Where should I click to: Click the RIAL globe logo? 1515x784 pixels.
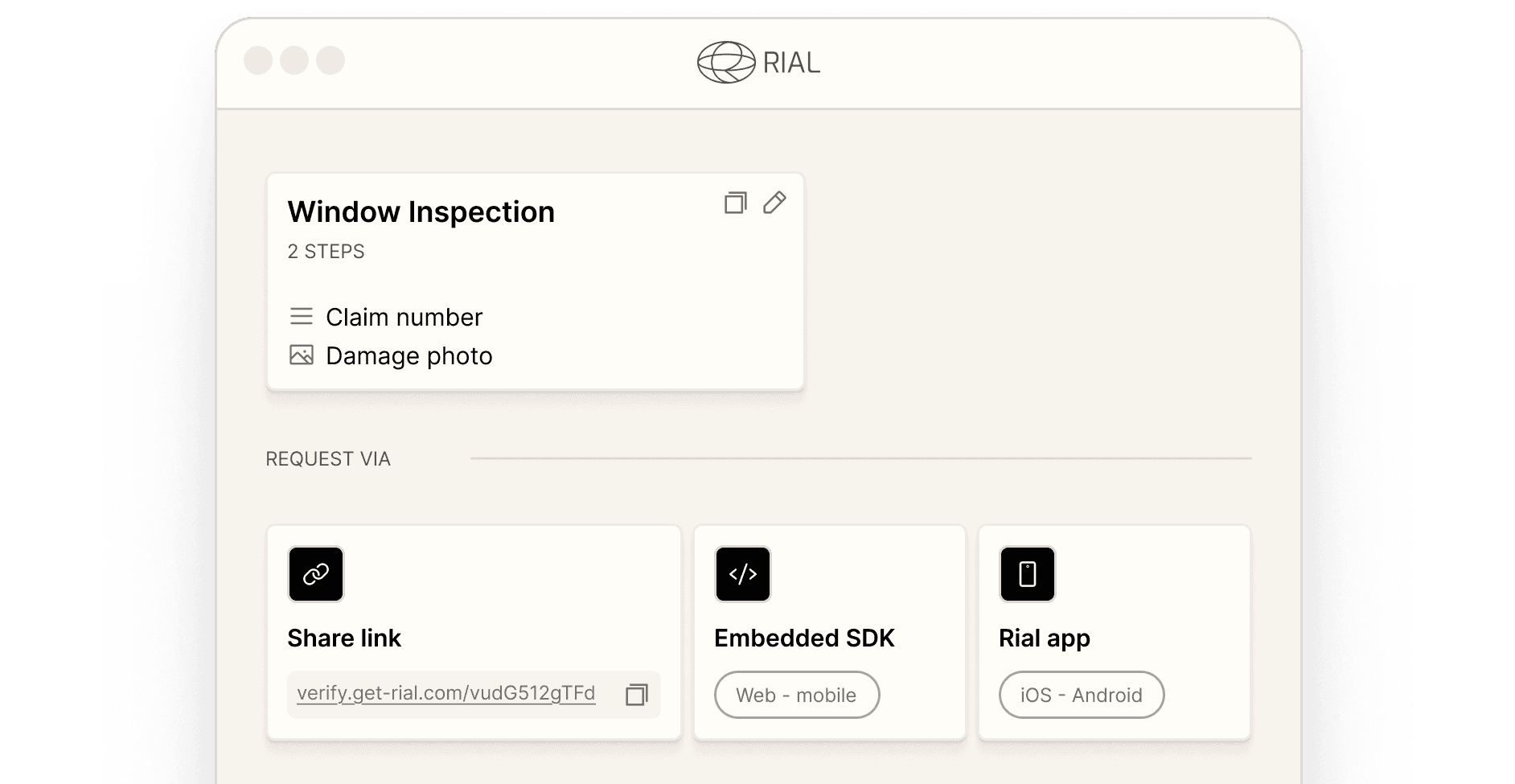[726, 63]
